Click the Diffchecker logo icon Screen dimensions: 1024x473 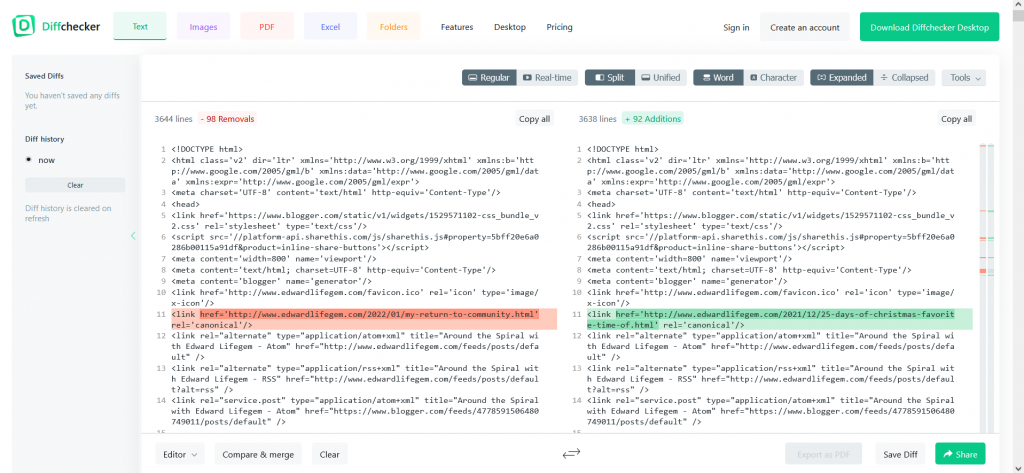[24, 27]
